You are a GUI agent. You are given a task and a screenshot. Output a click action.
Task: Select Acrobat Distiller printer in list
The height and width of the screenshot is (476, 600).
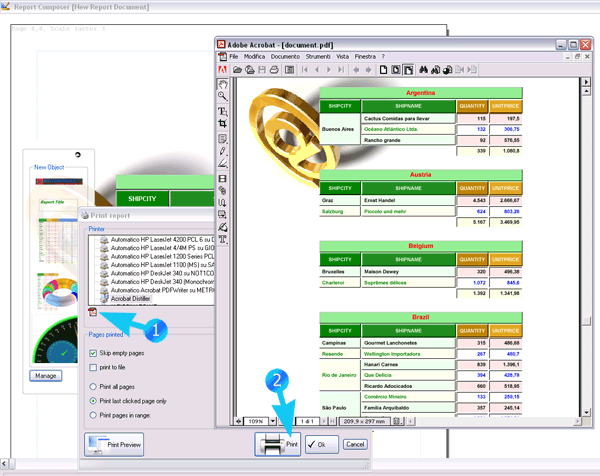130,298
